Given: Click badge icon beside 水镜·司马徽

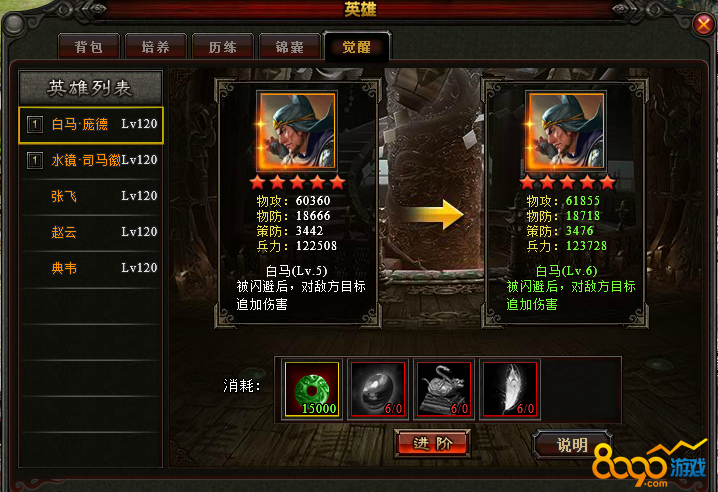Looking at the screenshot, I should tap(35, 160).
